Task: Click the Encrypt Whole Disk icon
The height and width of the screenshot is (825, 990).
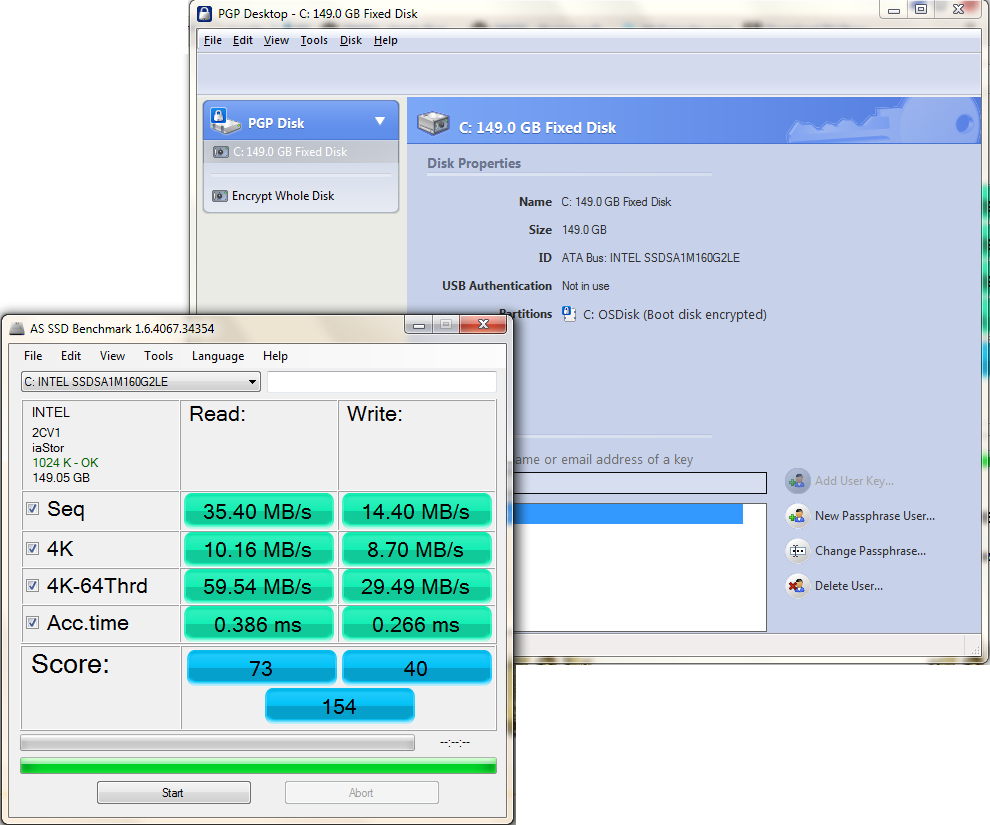Action: pyautogui.click(x=220, y=196)
